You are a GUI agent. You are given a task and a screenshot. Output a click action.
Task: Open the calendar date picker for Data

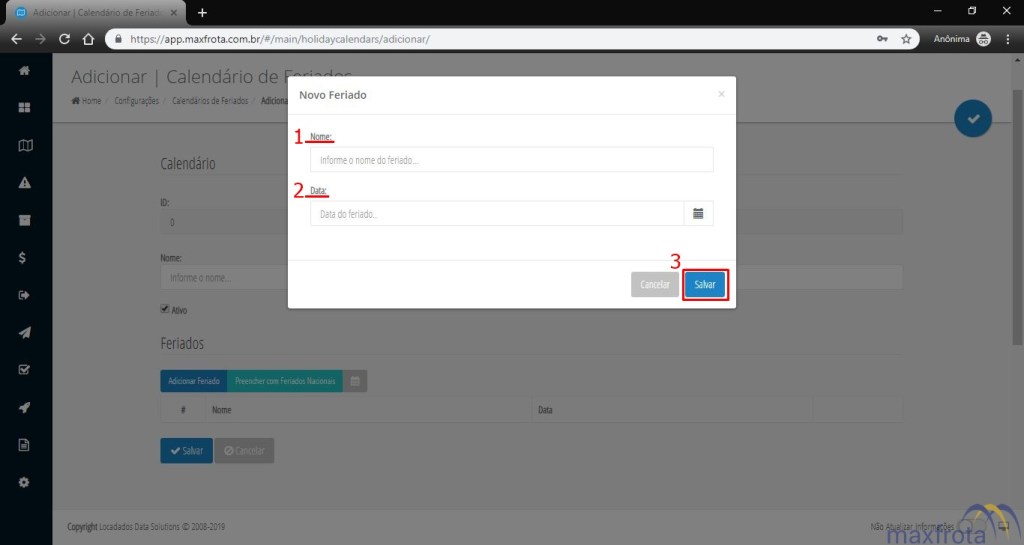pyautogui.click(x=698, y=214)
